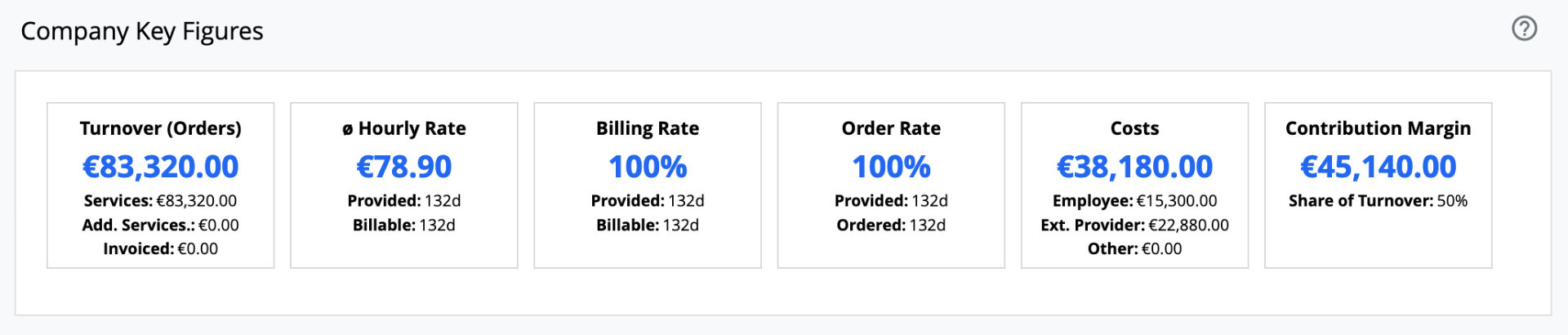The height and width of the screenshot is (335, 1568).
Task: Click the Invoiced €0.00 line
Action: point(161,248)
